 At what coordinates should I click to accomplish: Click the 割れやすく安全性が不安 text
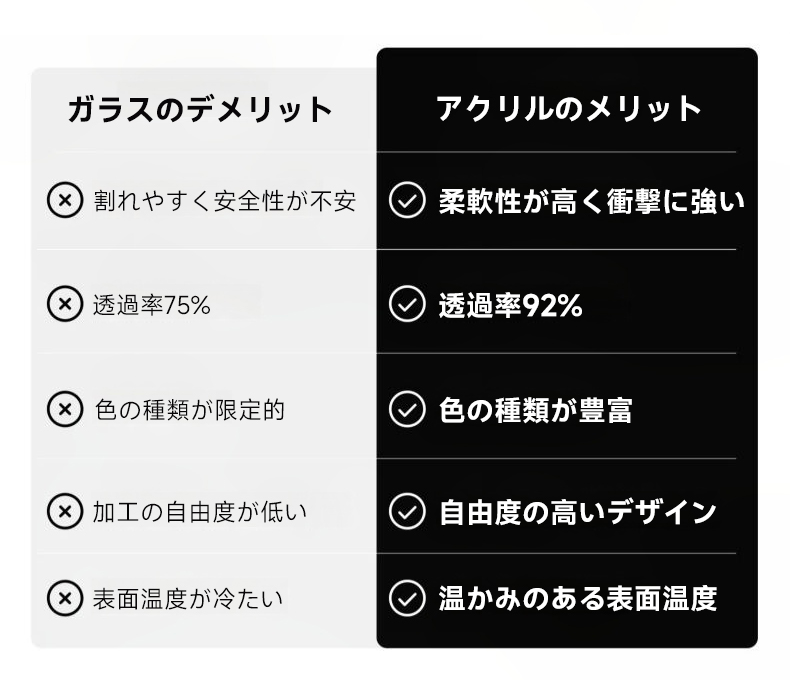(x=224, y=201)
